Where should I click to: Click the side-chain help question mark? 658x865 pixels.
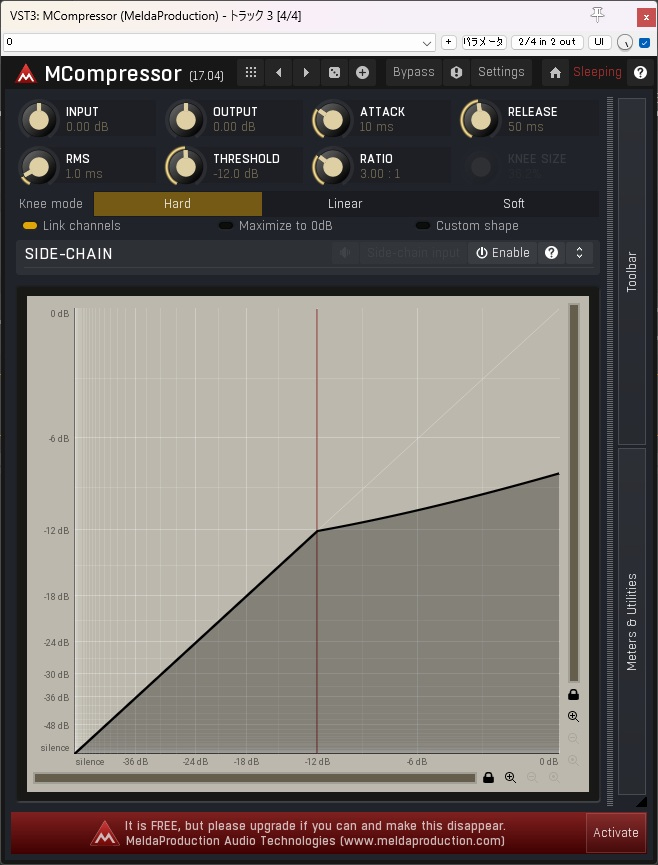551,254
